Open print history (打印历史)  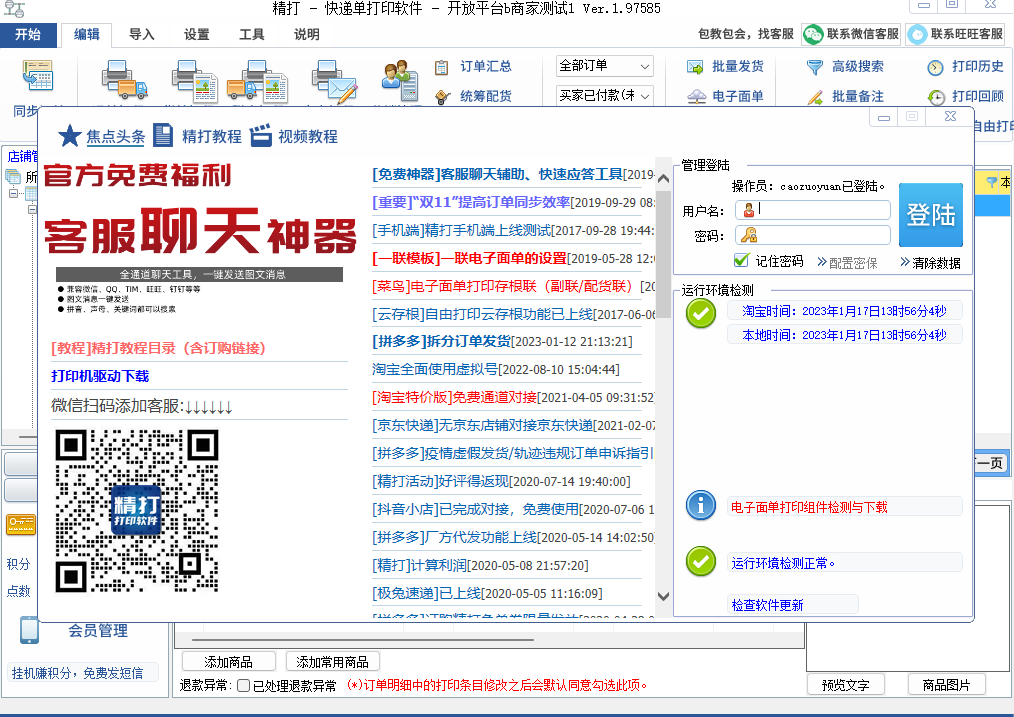[935, 67]
